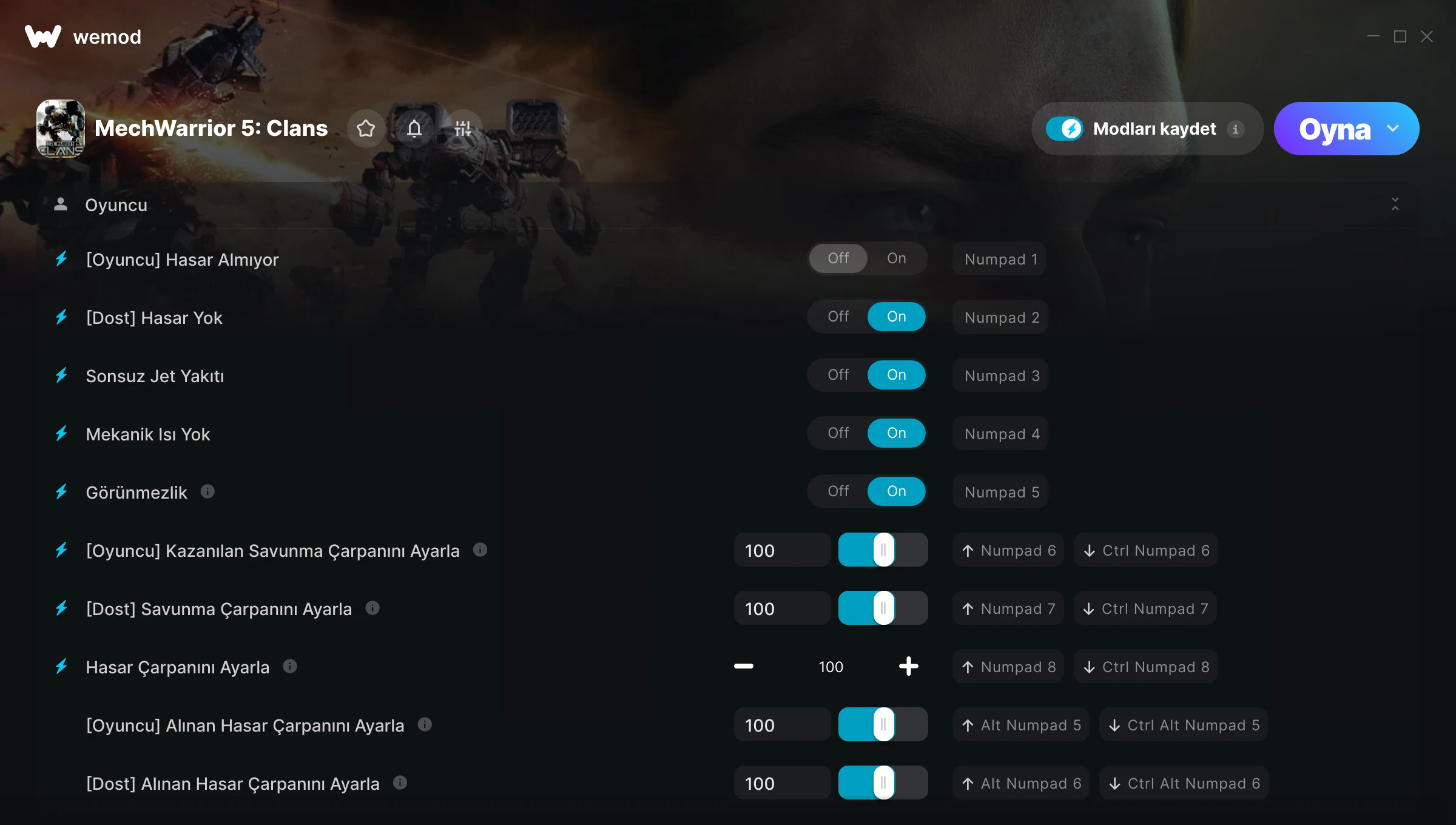Click the Oyna play button
Image resolution: width=1456 pixels, height=825 pixels.
point(1334,129)
